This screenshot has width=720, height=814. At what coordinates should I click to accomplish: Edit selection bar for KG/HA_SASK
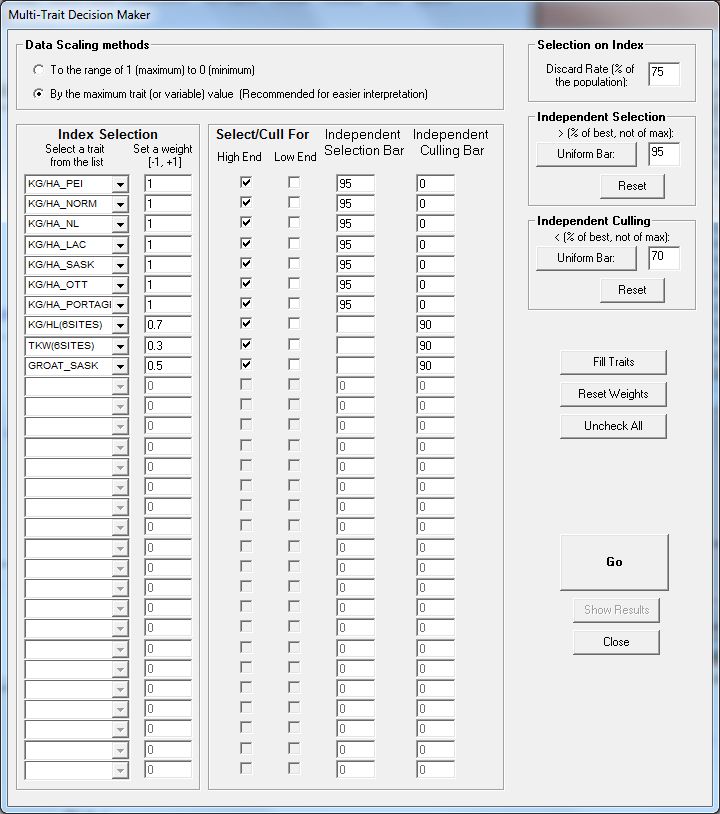pos(355,265)
